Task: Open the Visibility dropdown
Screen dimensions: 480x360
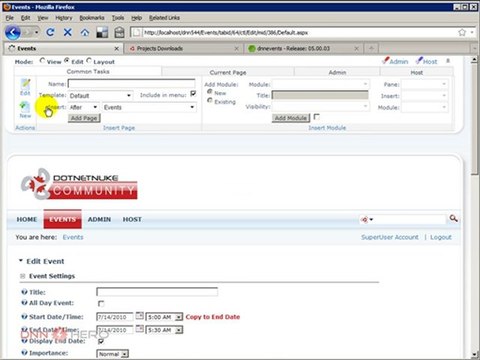Action: click(x=320, y=107)
